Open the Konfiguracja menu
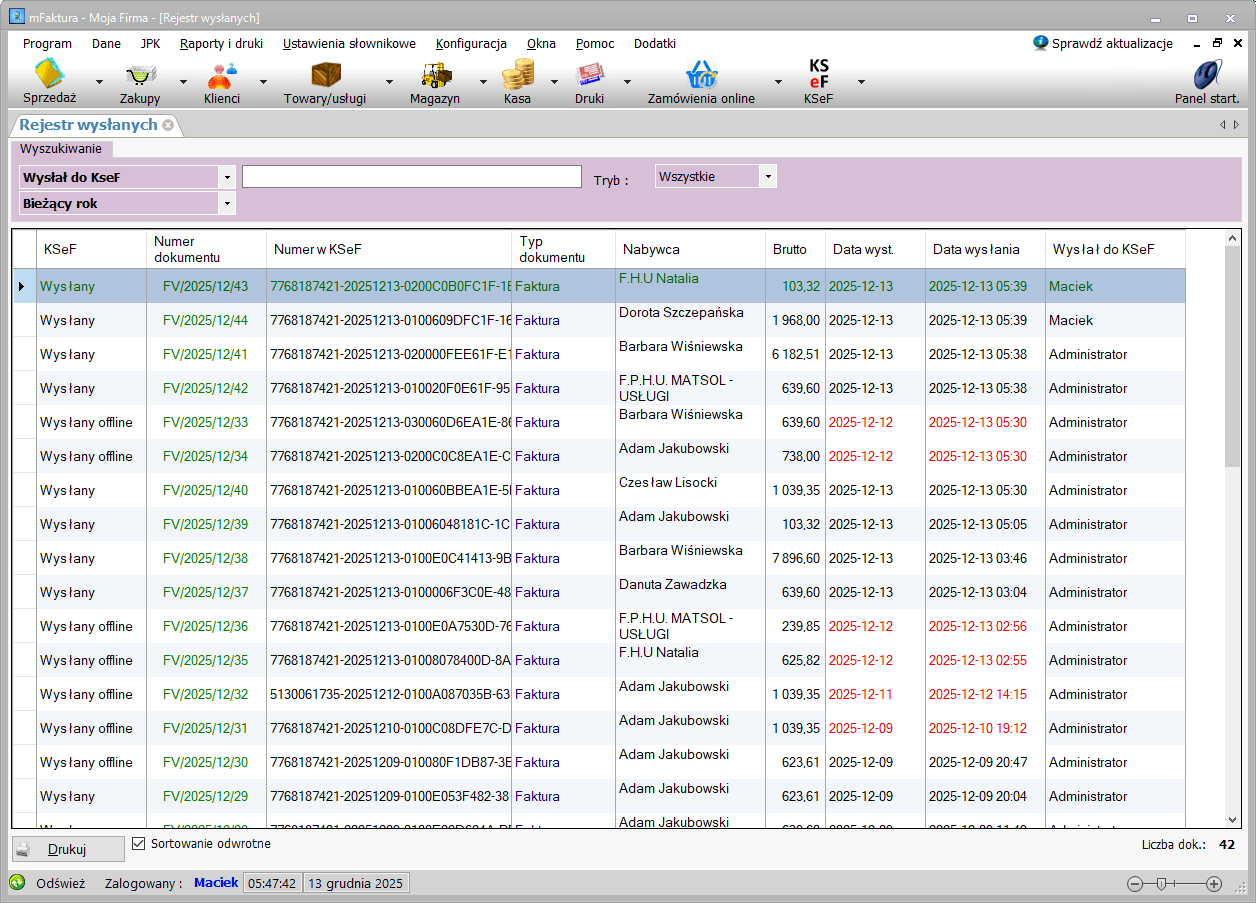The height and width of the screenshot is (903, 1256). 471,44
